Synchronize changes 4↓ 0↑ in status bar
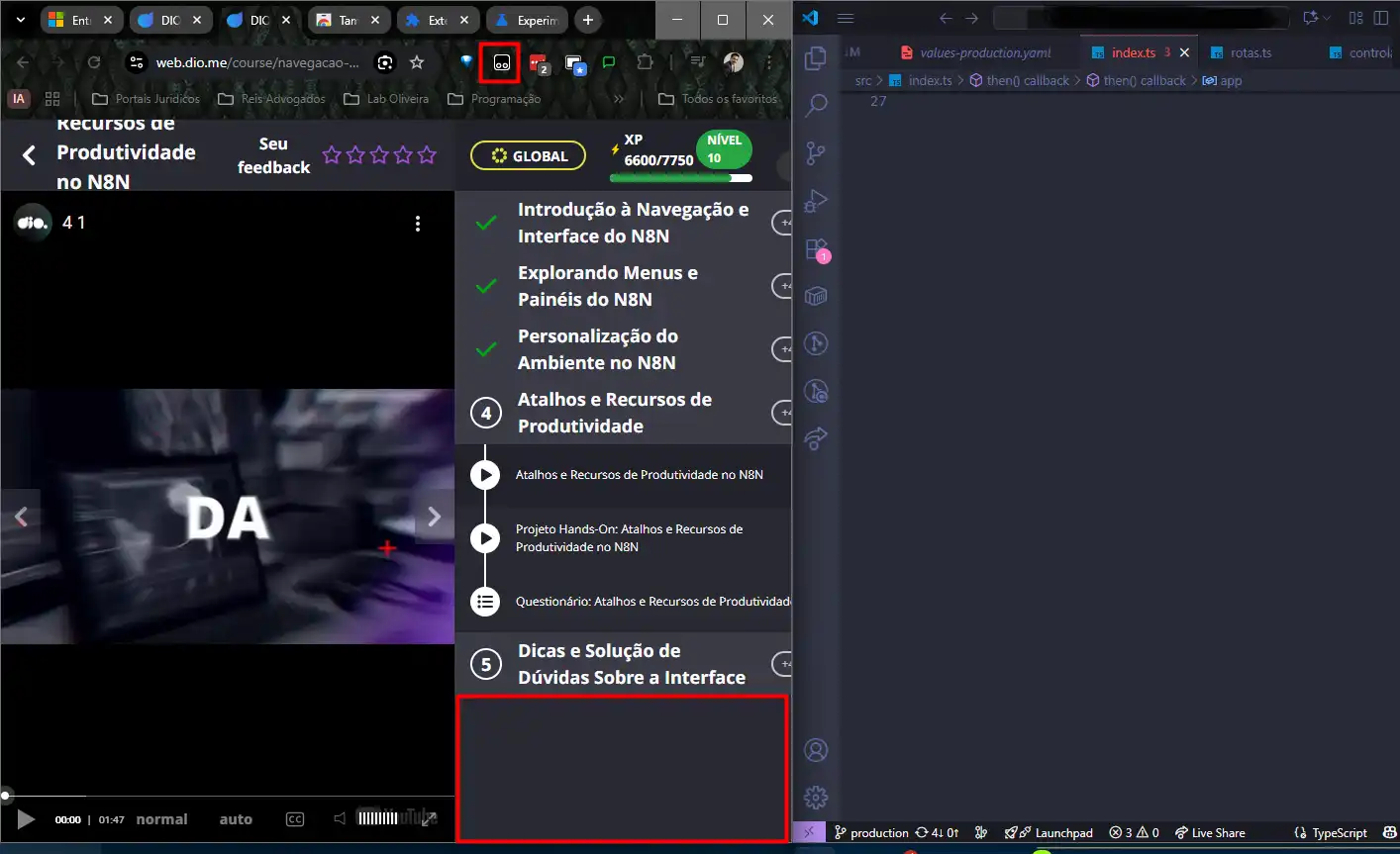 (x=937, y=832)
